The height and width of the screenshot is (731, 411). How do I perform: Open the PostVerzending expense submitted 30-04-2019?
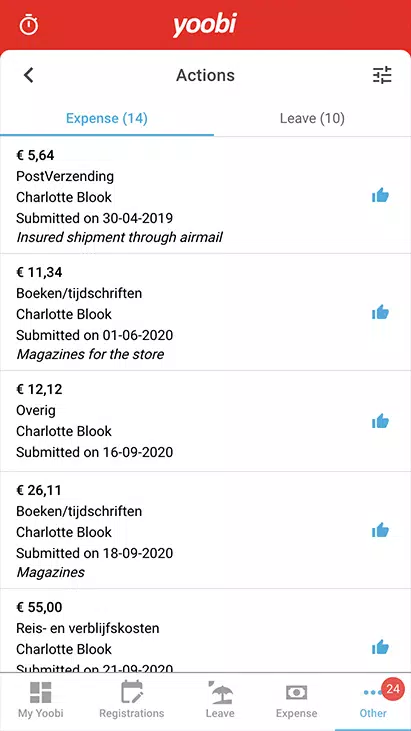click(x=206, y=196)
